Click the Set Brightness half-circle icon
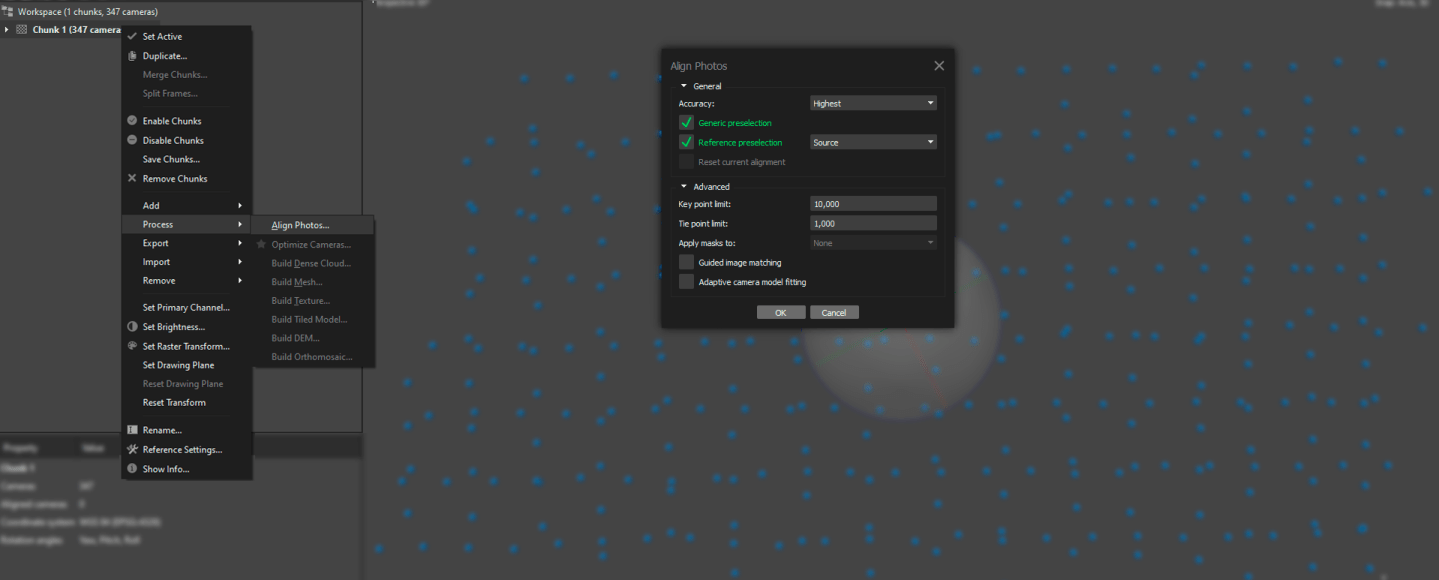 (x=132, y=327)
